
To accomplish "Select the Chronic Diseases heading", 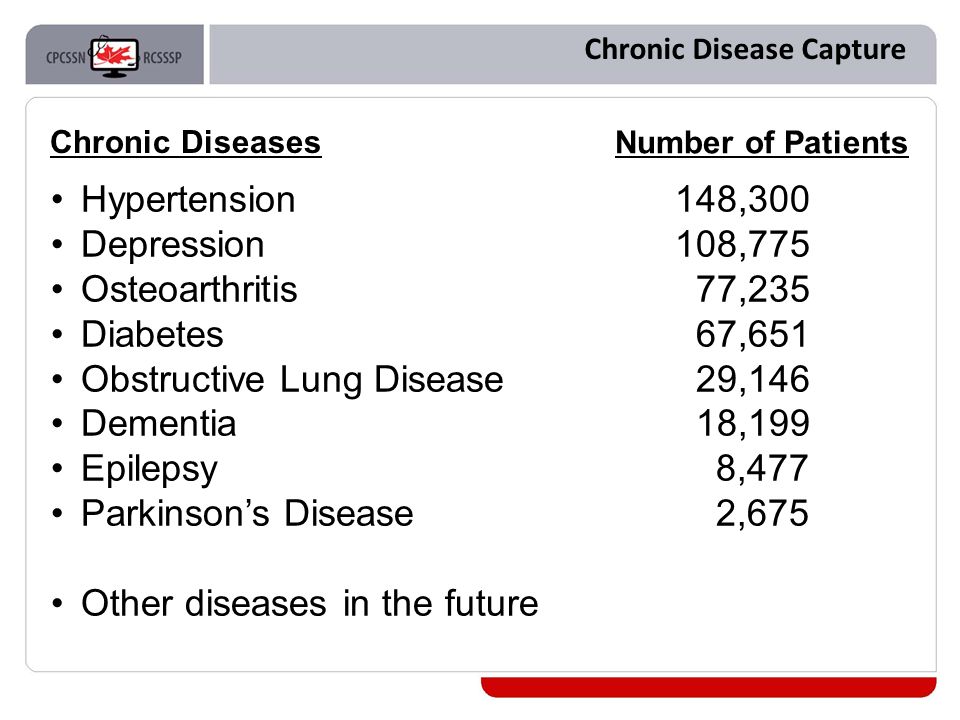I will [x=186, y=143].
